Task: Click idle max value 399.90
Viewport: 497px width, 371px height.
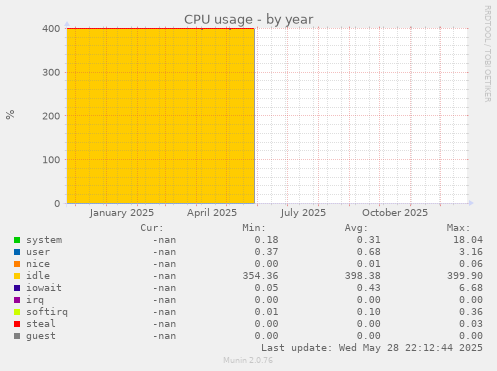Action: [x=465, y=276]
